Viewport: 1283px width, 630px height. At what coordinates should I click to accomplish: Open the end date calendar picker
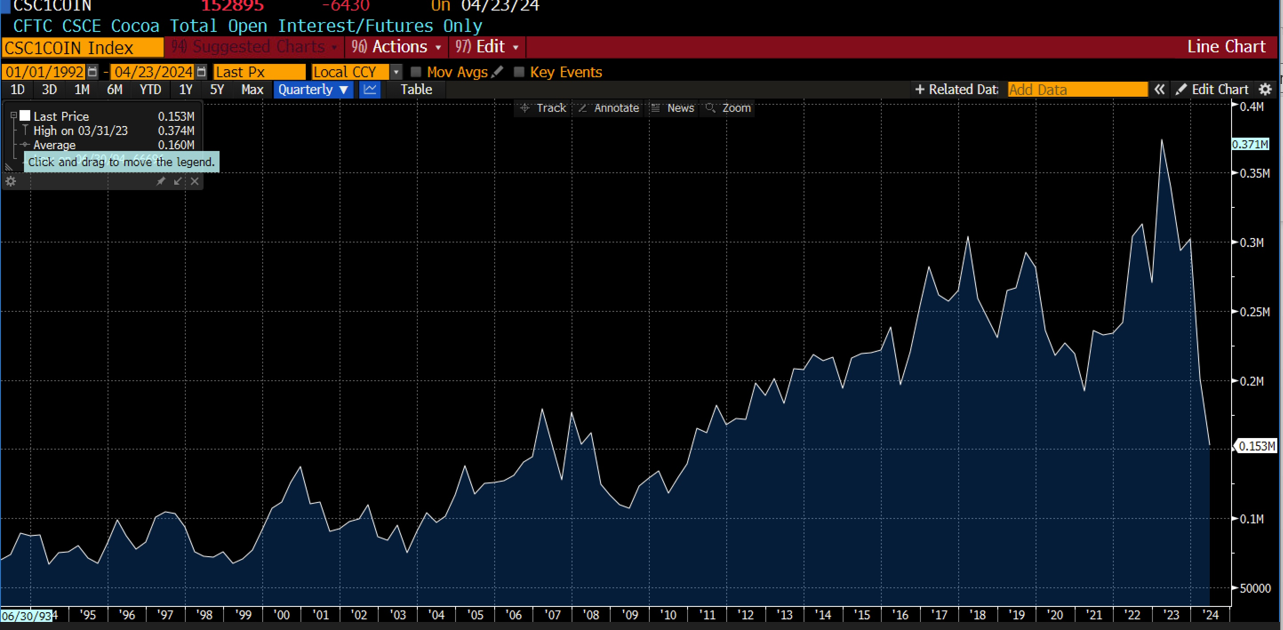201,72
